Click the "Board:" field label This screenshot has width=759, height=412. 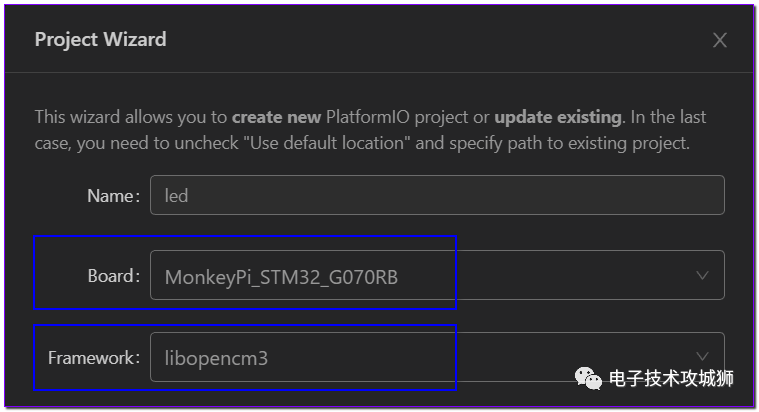[114, 276]
